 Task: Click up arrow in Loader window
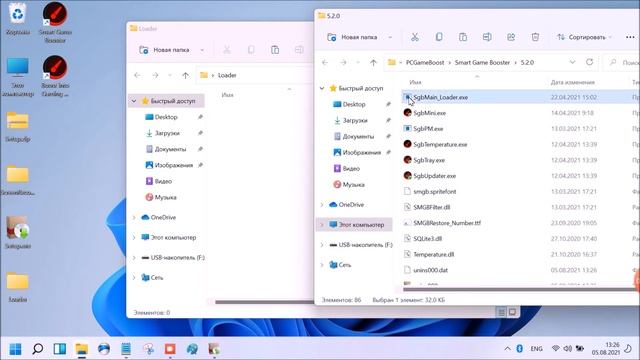pyautogui.click(x=185, y=75)
